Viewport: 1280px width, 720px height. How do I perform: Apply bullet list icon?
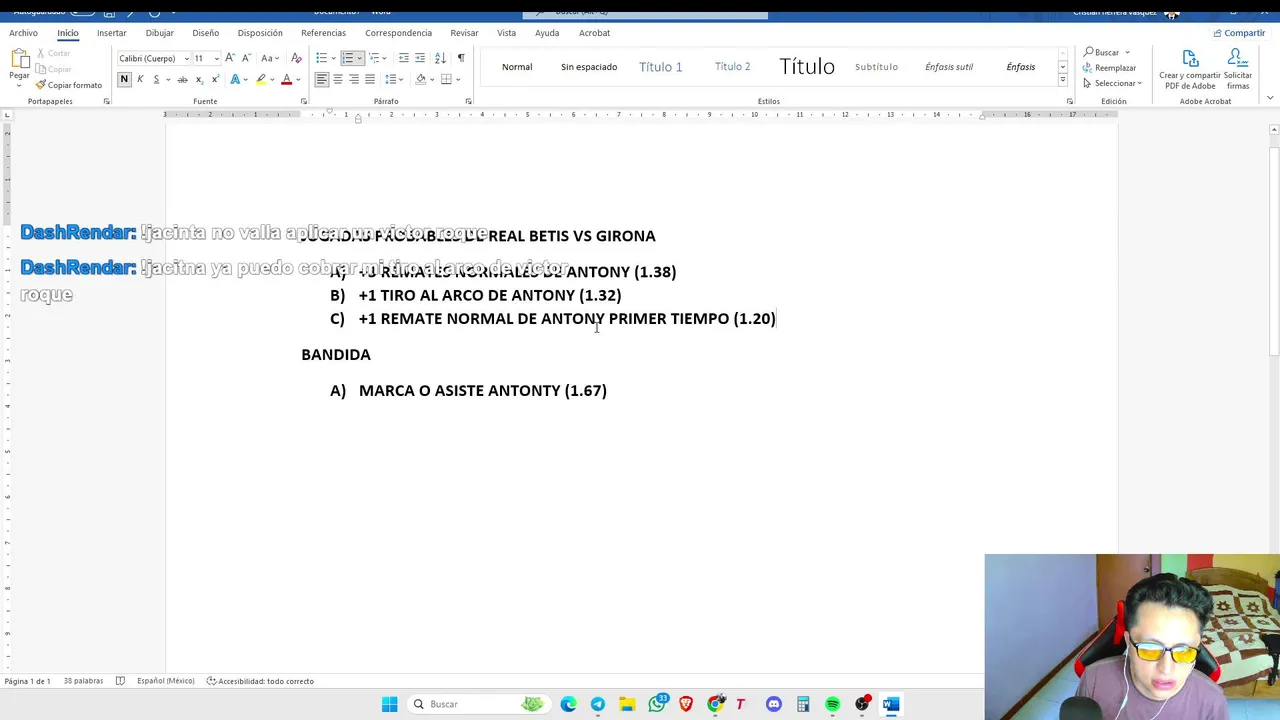321,58
